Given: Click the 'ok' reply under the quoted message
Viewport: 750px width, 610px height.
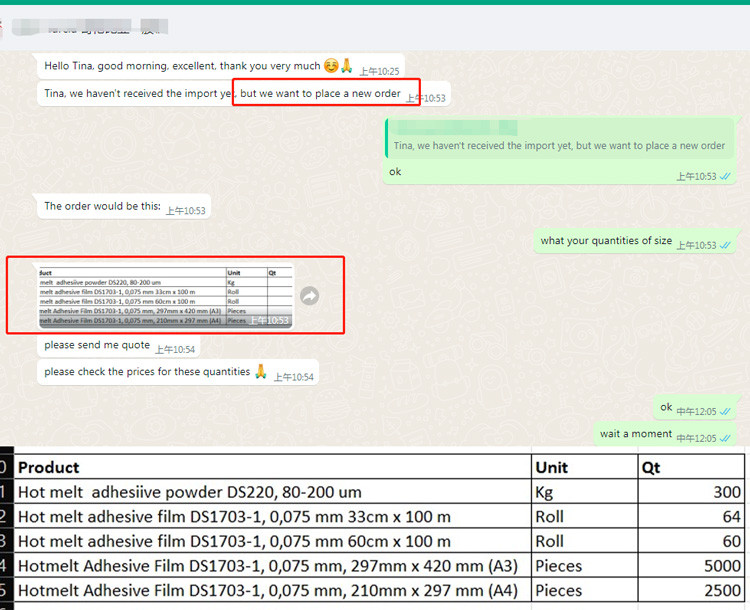Looking at the screenshot, I should tap(395, 172).
